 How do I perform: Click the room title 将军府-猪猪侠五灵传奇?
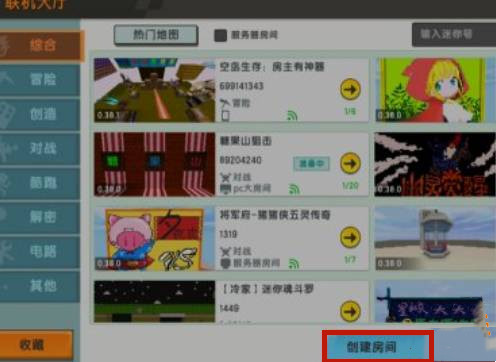[x=275, y=215]
